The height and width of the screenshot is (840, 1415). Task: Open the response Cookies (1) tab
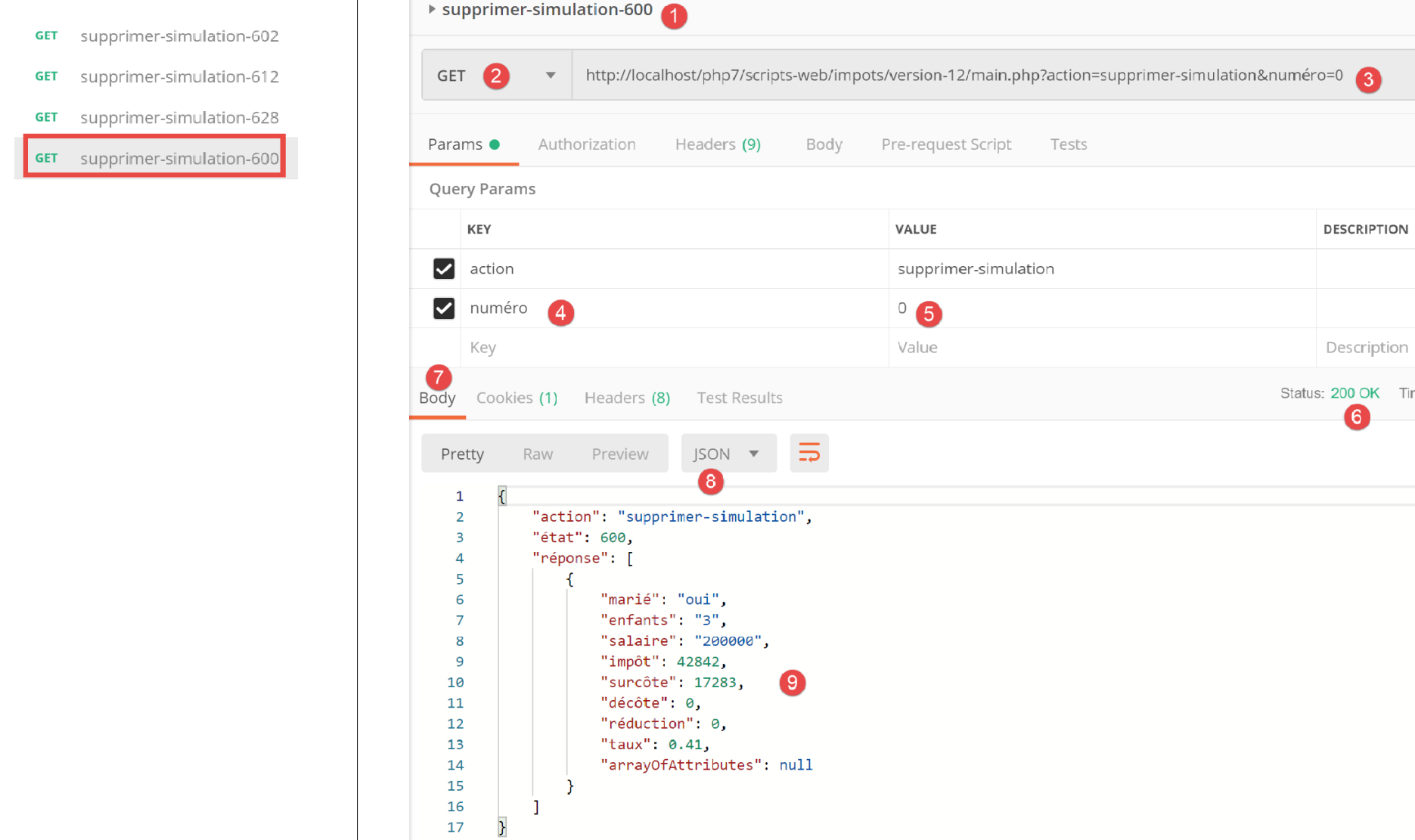pyautogui.click(x=517, y=398)
